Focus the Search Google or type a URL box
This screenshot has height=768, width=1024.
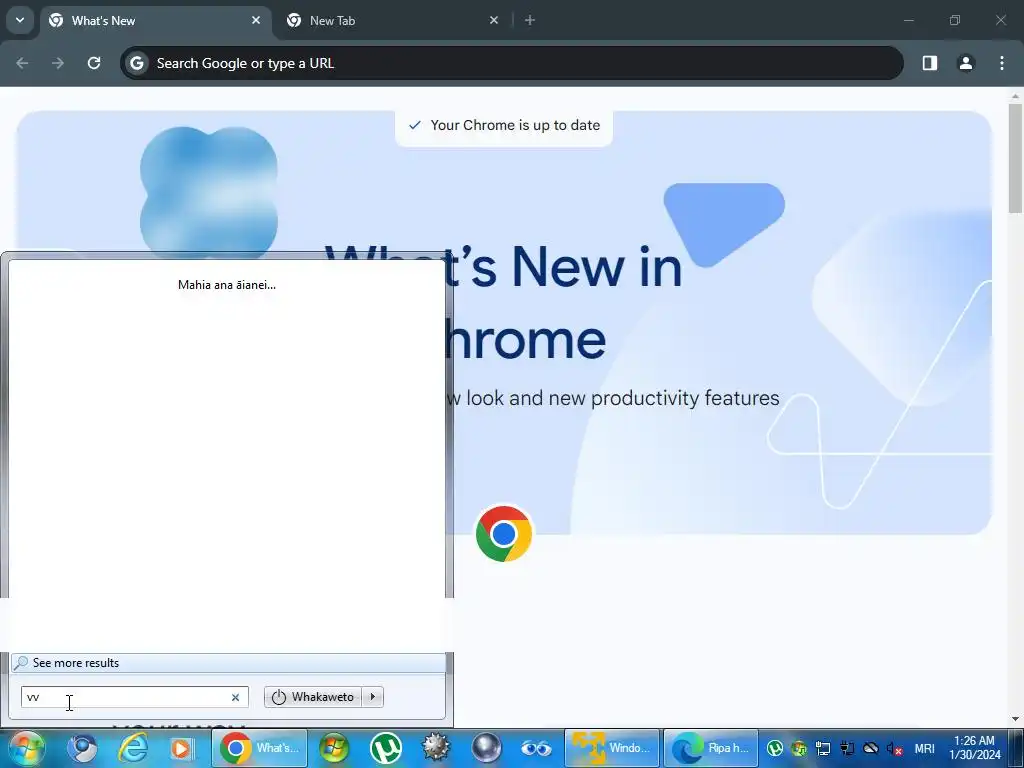click(511, 63)
